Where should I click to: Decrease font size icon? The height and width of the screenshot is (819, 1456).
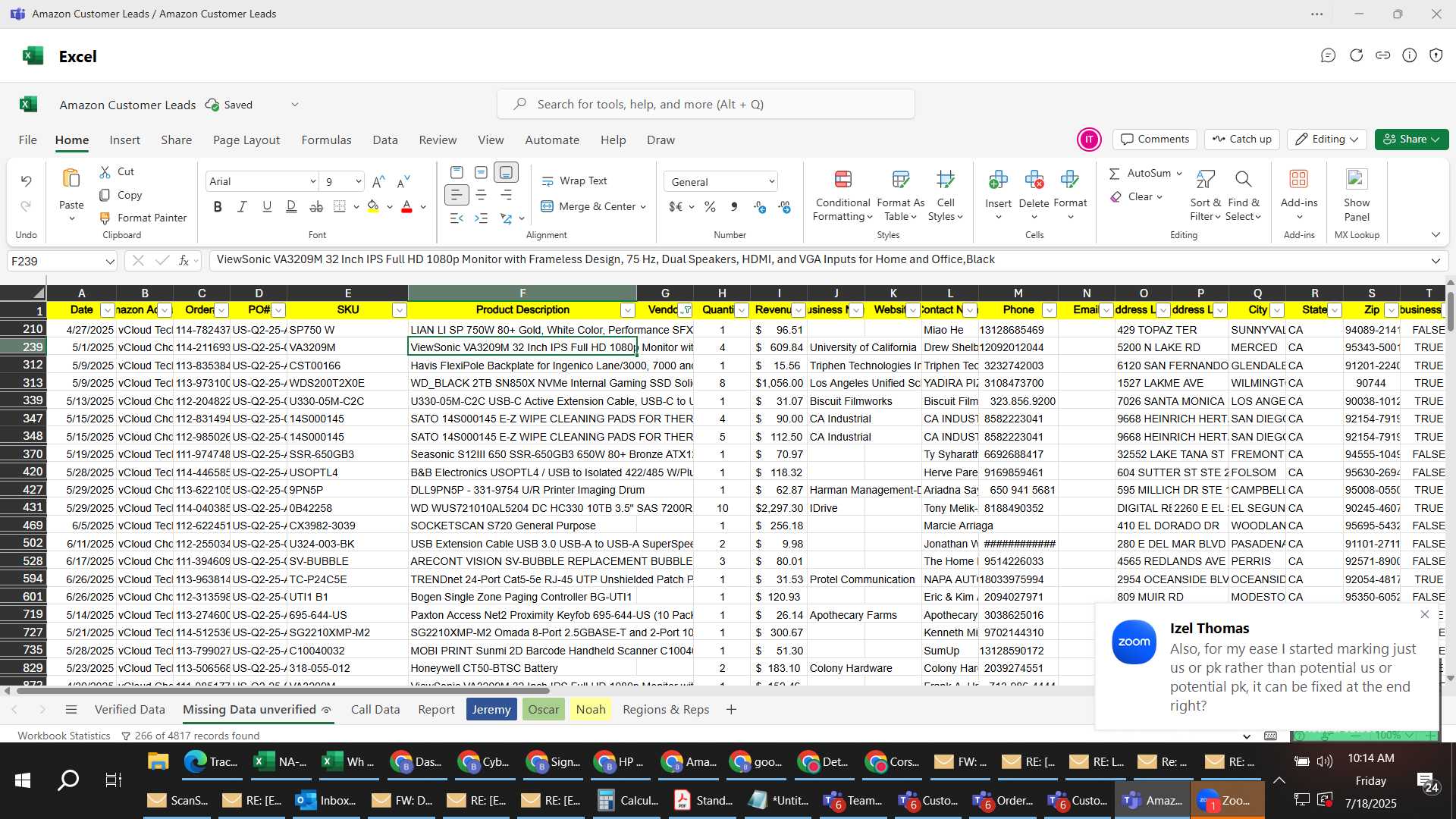point(403,181)
